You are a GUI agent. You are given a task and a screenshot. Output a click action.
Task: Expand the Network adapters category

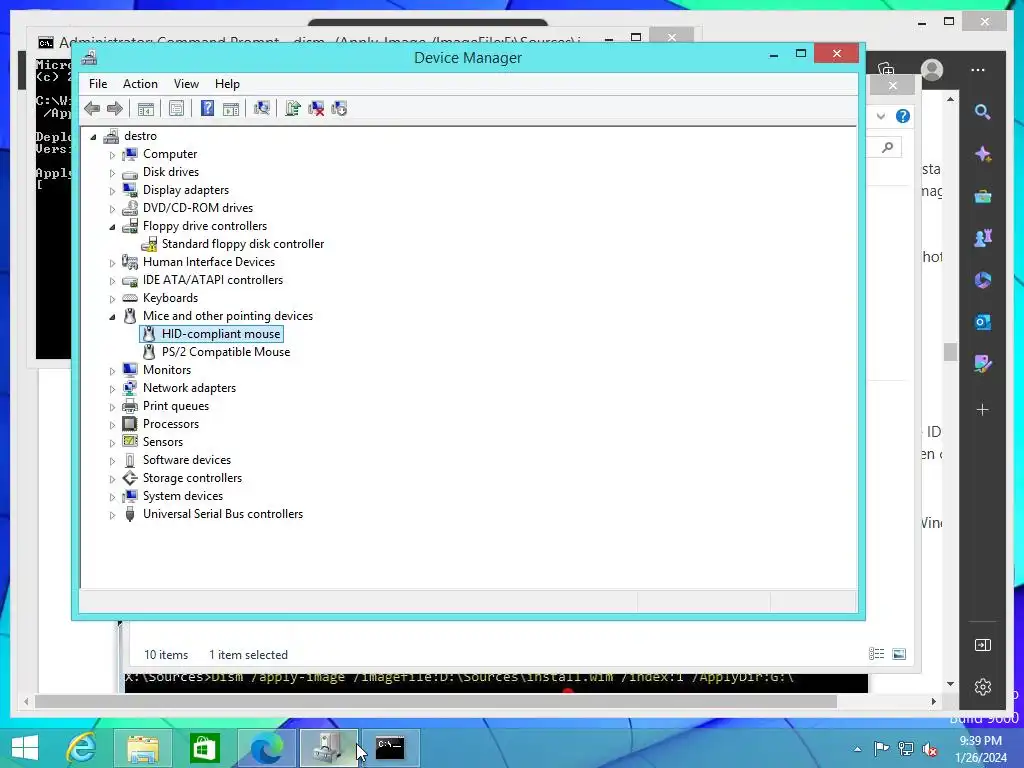112,389
